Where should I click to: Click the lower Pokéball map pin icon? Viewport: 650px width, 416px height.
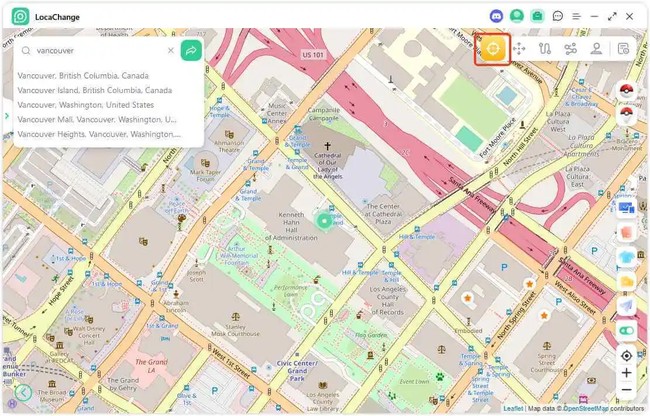[626, 114]
